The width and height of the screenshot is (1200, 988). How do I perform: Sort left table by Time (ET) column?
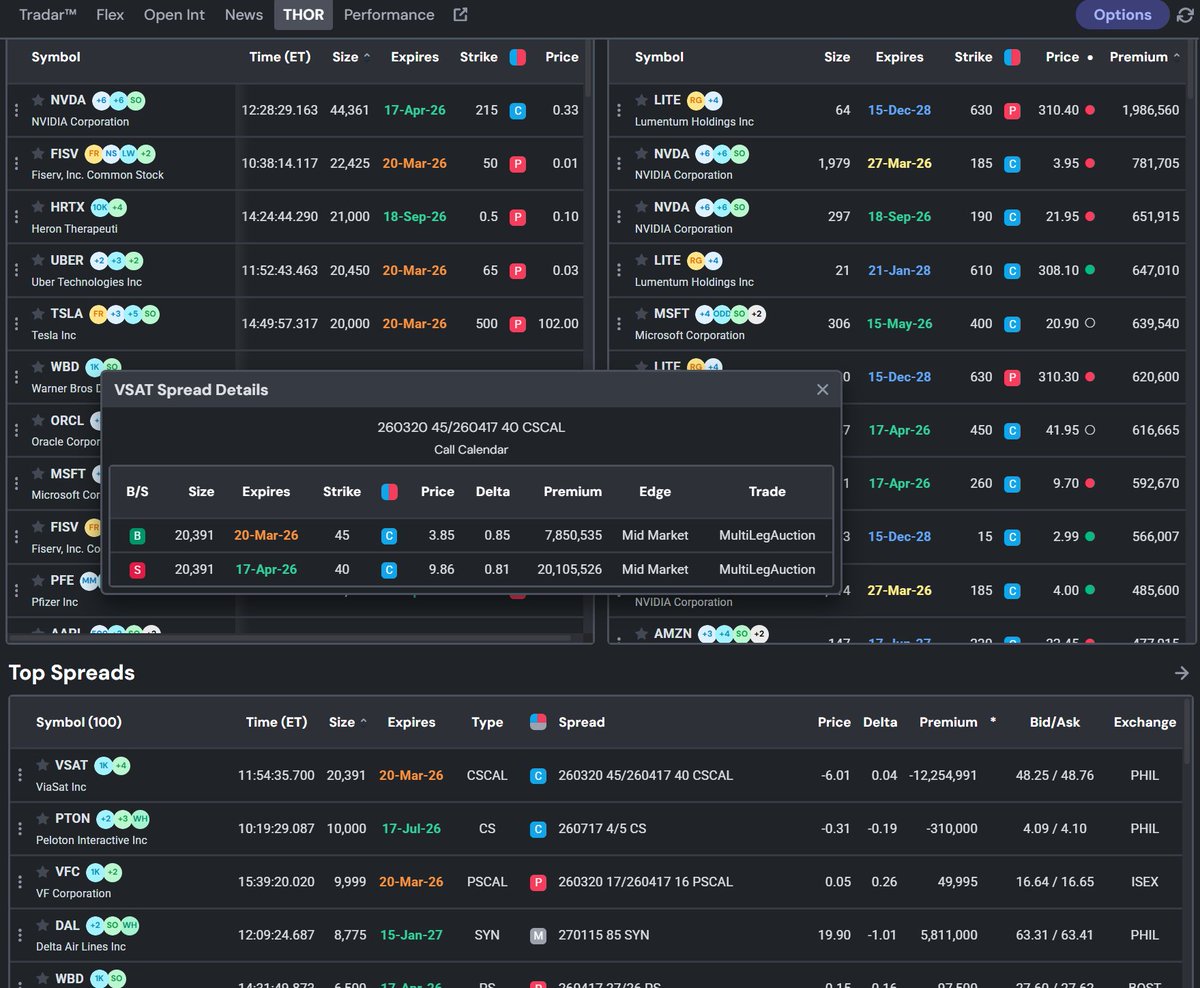(280, 57)
